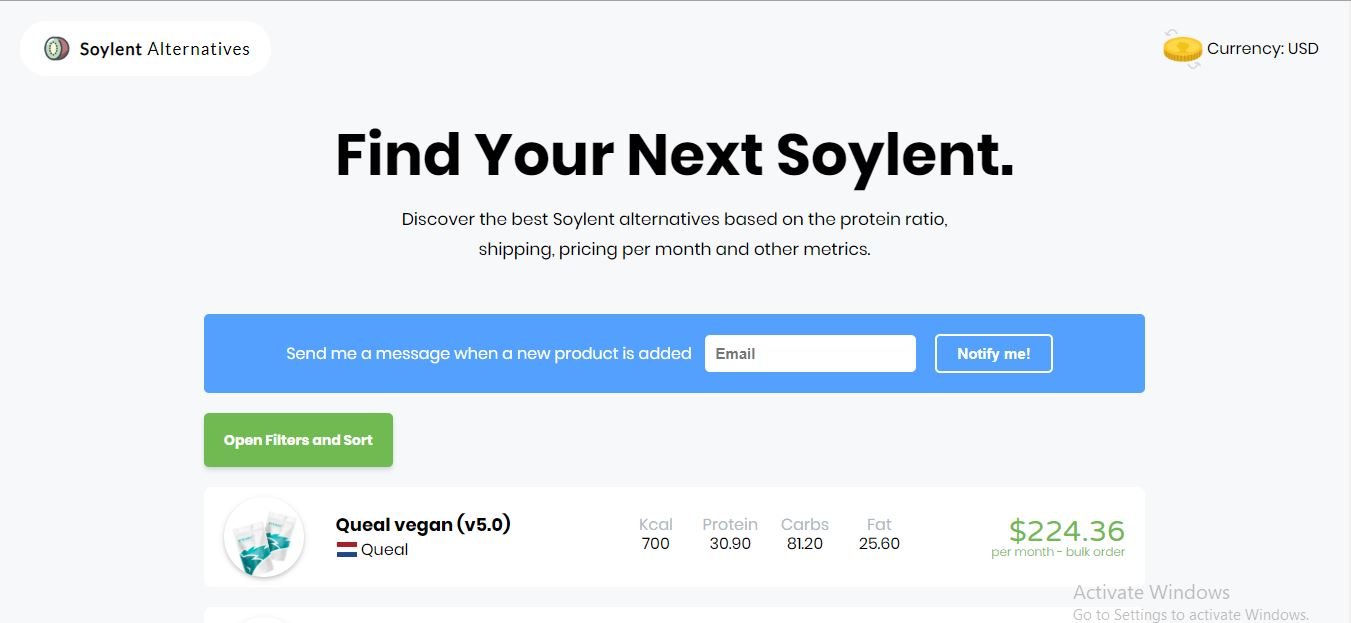Click the $224.36 monthly price
Screen dimensions: 1351x623
(x=1066, y=530)
